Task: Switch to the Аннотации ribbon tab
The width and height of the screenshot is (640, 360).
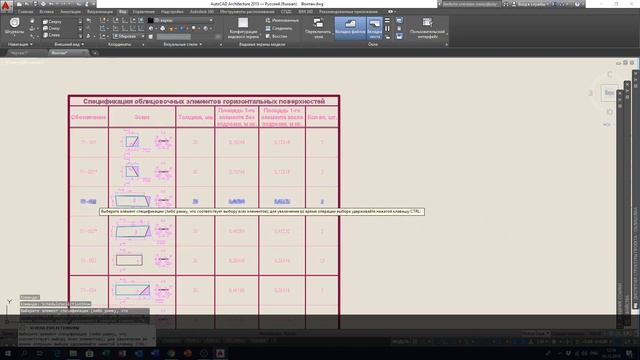Action: 70,12
